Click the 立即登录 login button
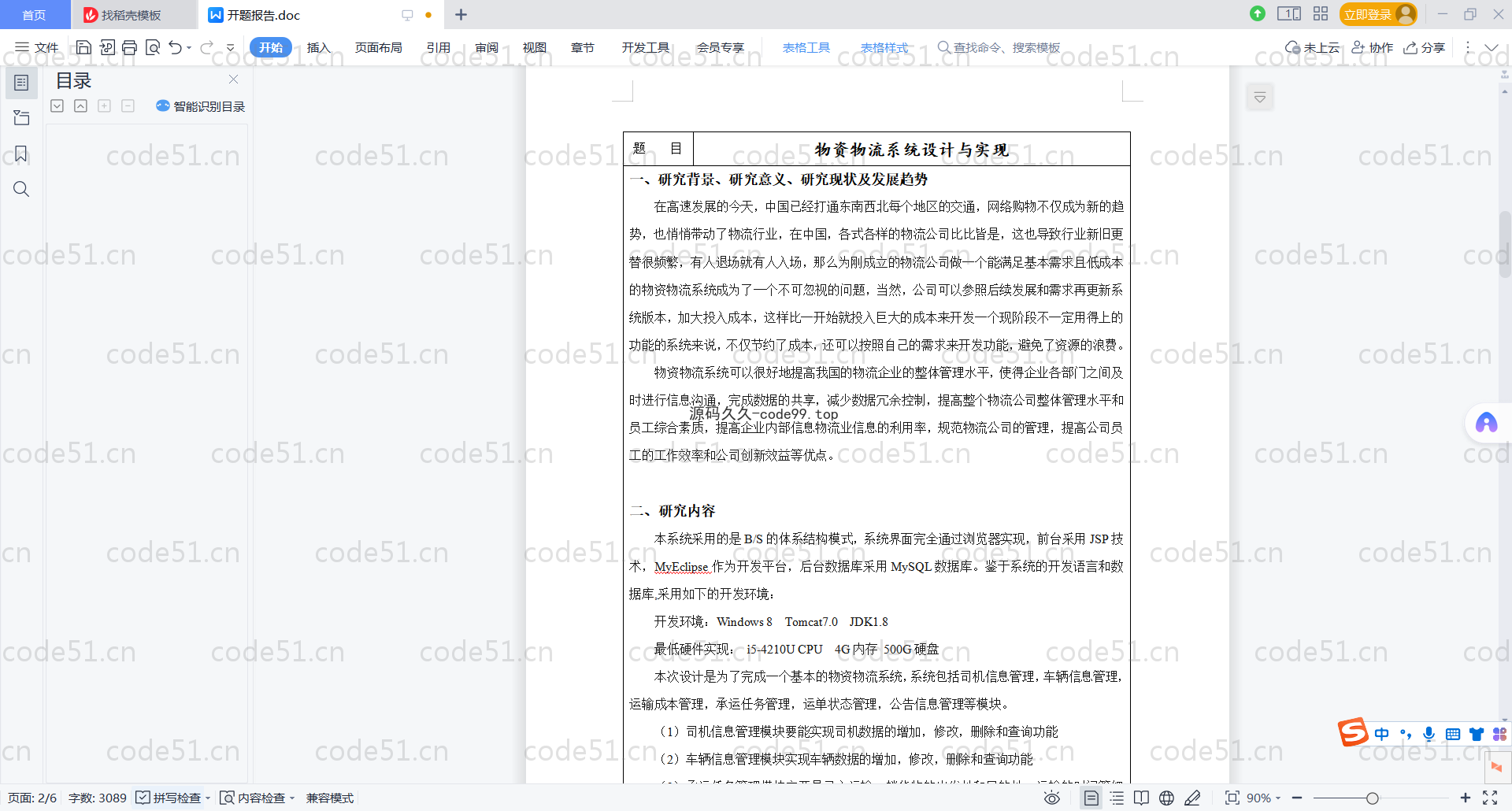 point(1377,14)
